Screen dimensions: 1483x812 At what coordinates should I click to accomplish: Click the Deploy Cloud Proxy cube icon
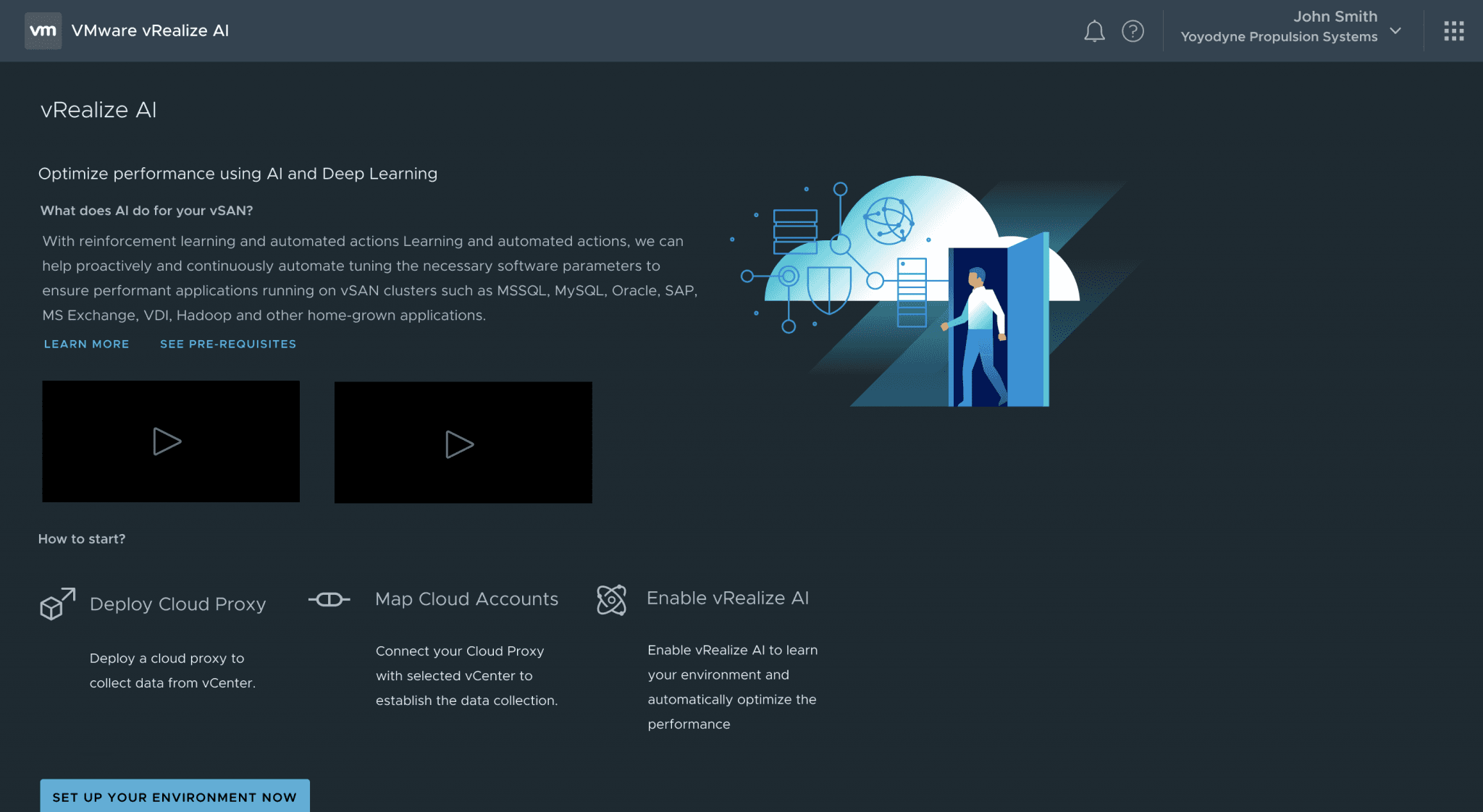click(x=57, y=604)
